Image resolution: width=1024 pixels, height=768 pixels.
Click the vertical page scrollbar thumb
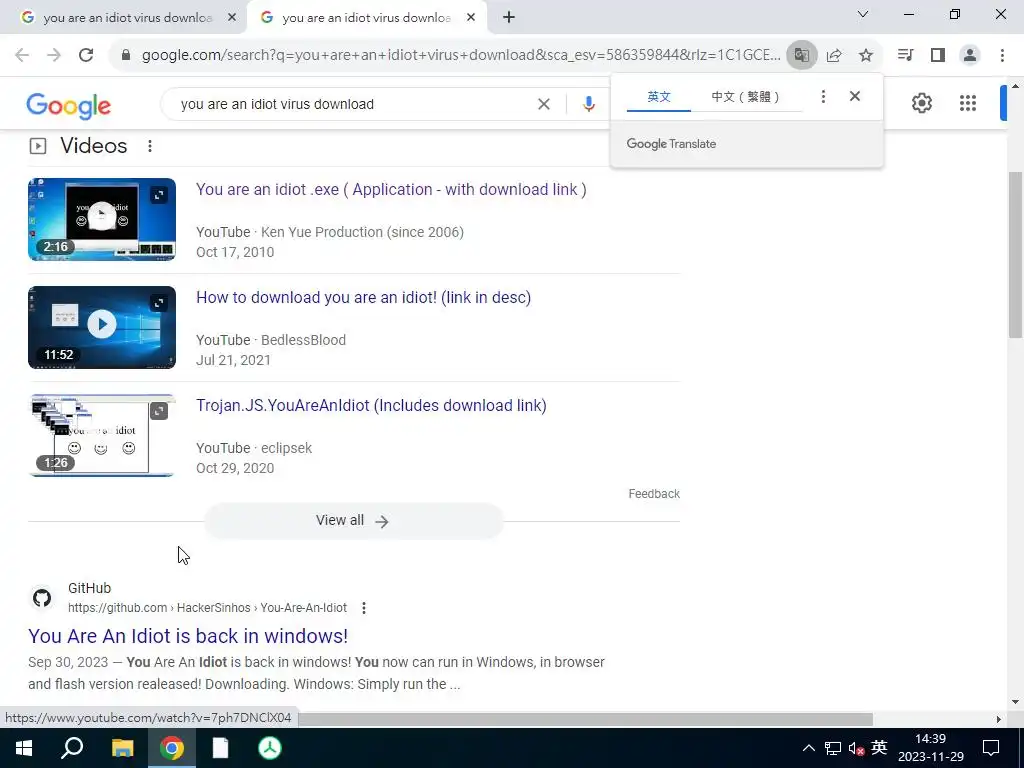[x=1015, y=255]
